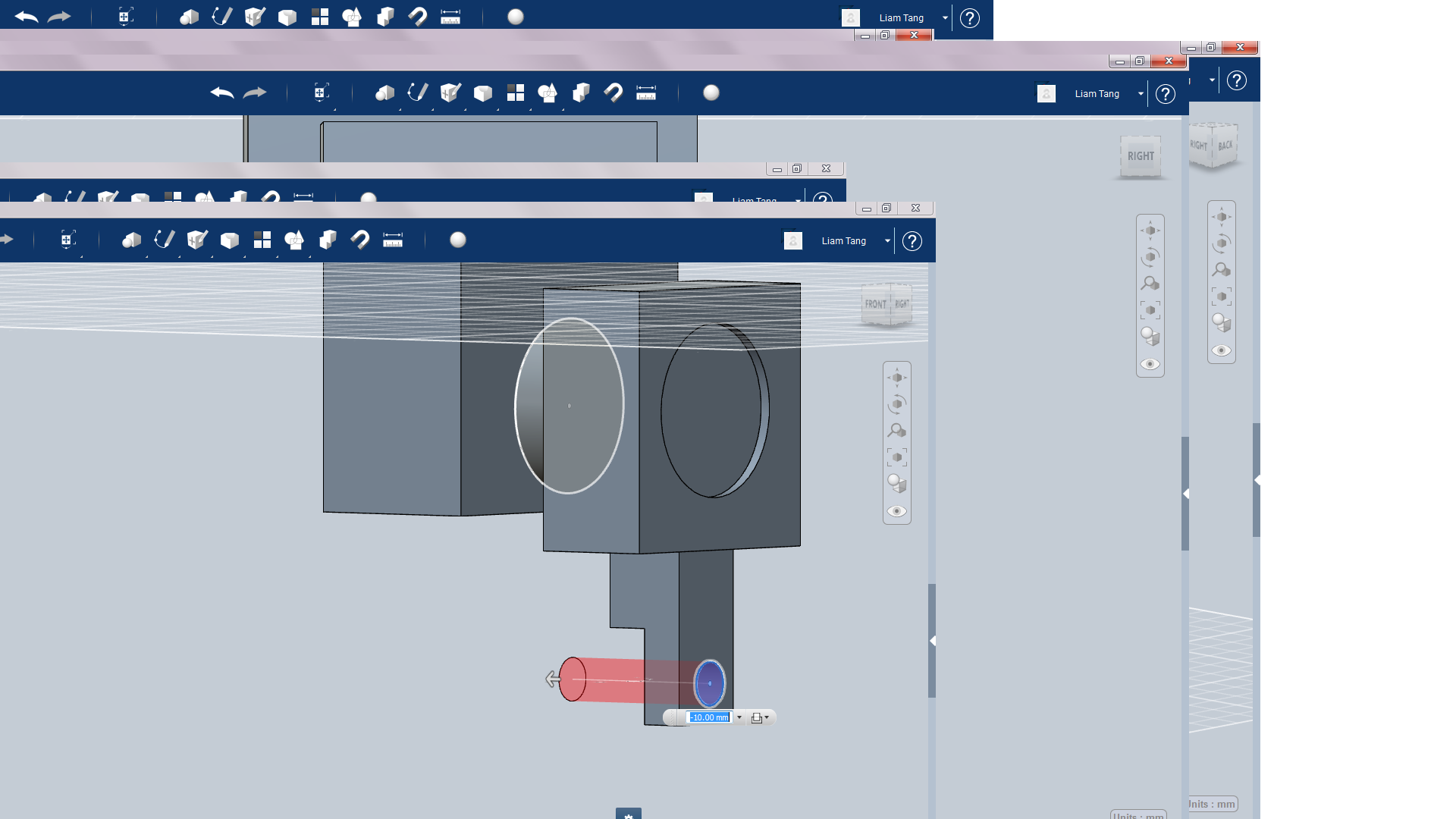Expand Liam Tang dropdown in top-edge window
1456x819 pixels.
coord(945,18)
